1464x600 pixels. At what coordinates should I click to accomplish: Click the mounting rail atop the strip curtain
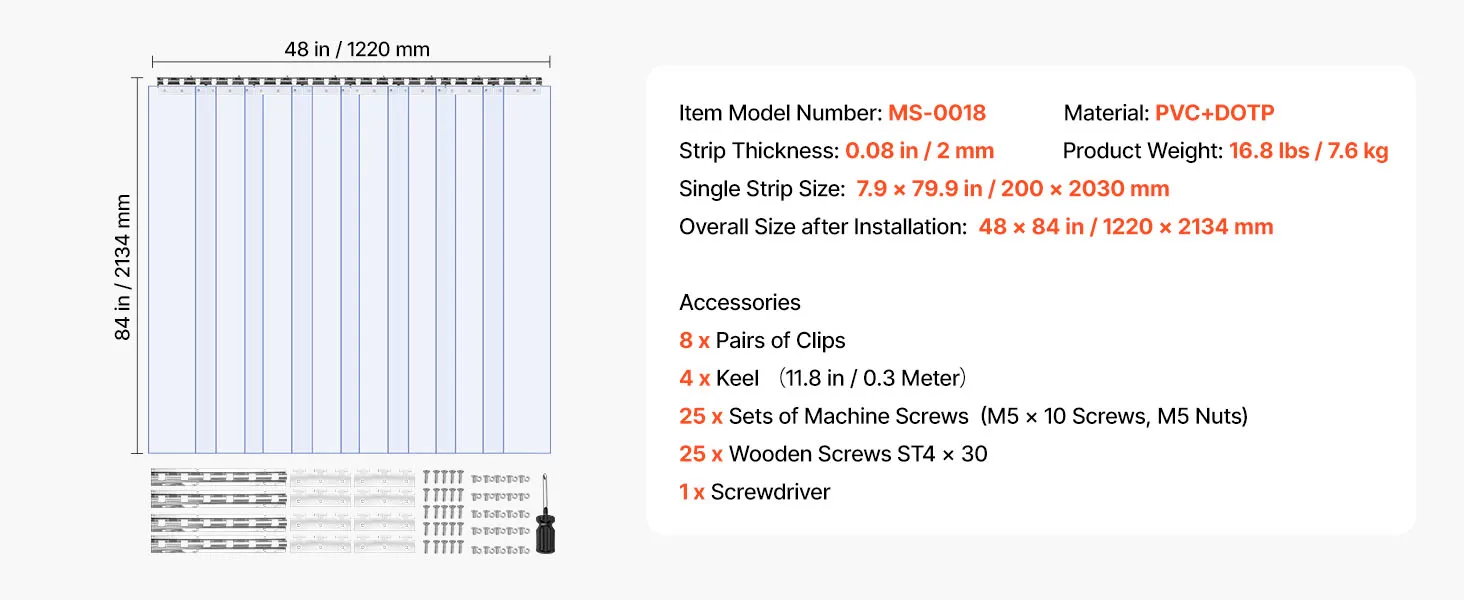coord(350,81)
